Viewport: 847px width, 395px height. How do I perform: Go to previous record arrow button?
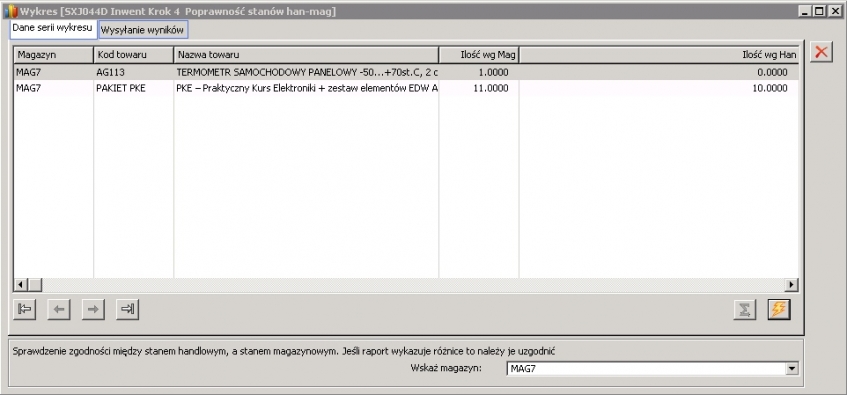(x=59, y=309)
